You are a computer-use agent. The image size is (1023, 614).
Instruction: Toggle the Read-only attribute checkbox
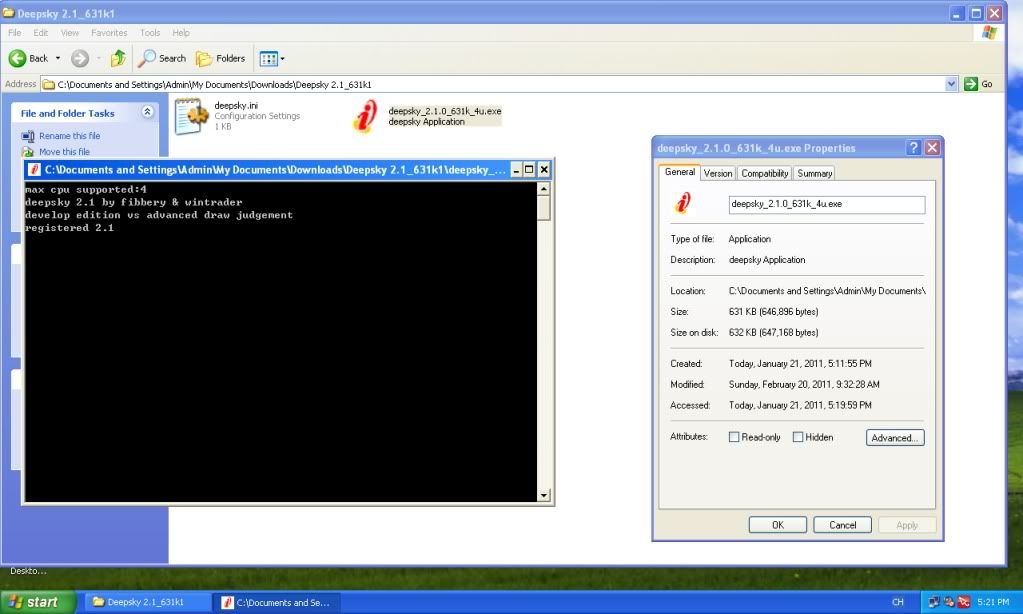734,437
